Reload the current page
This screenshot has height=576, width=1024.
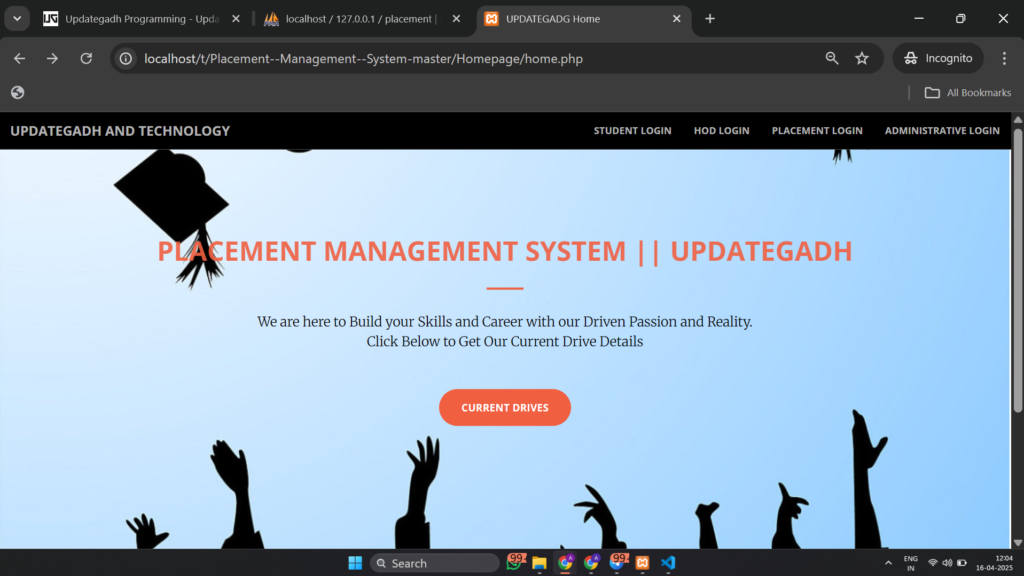[x=86, y=58]
